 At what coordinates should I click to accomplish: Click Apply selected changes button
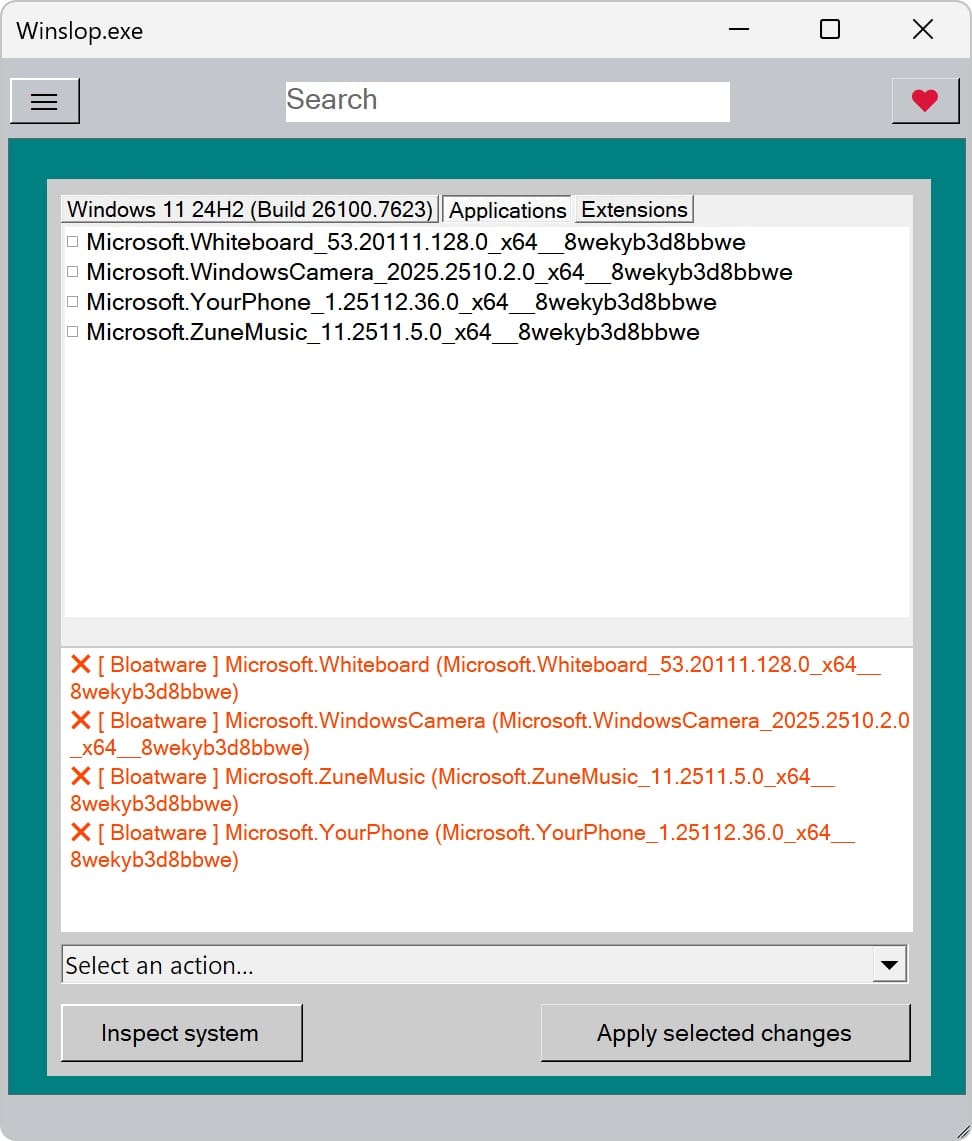[725, 1033]
